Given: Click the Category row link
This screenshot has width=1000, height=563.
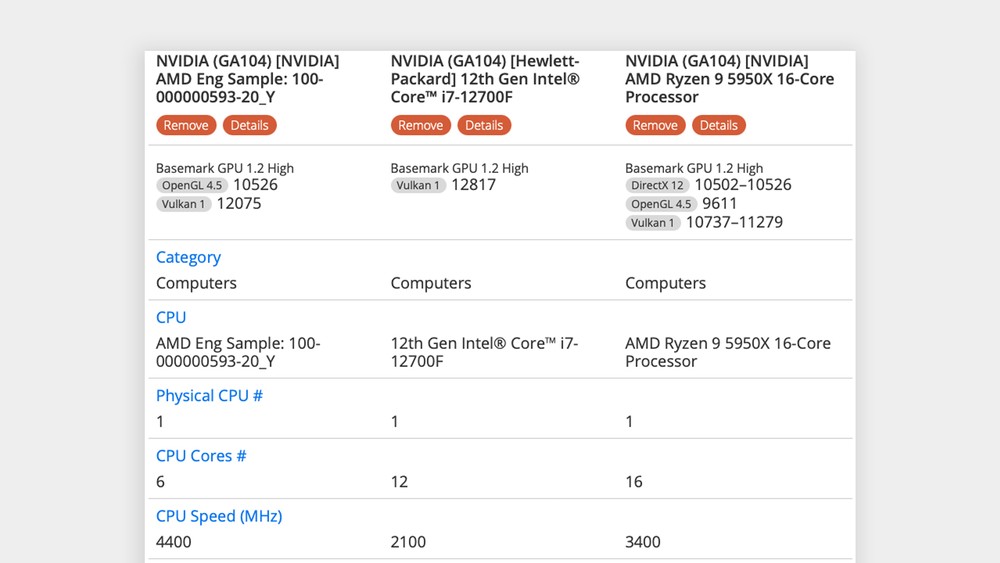Looking at the screenshot, I should tap(188, 257).
